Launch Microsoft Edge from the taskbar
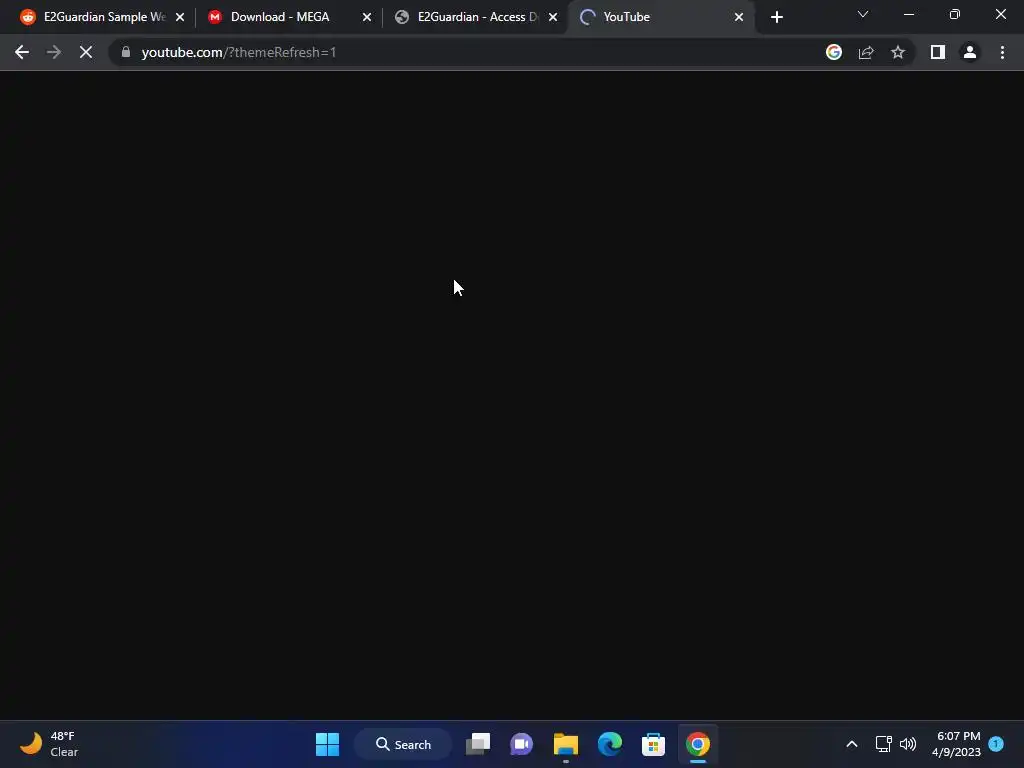The image size is (1024, 768). click(610, 744)
